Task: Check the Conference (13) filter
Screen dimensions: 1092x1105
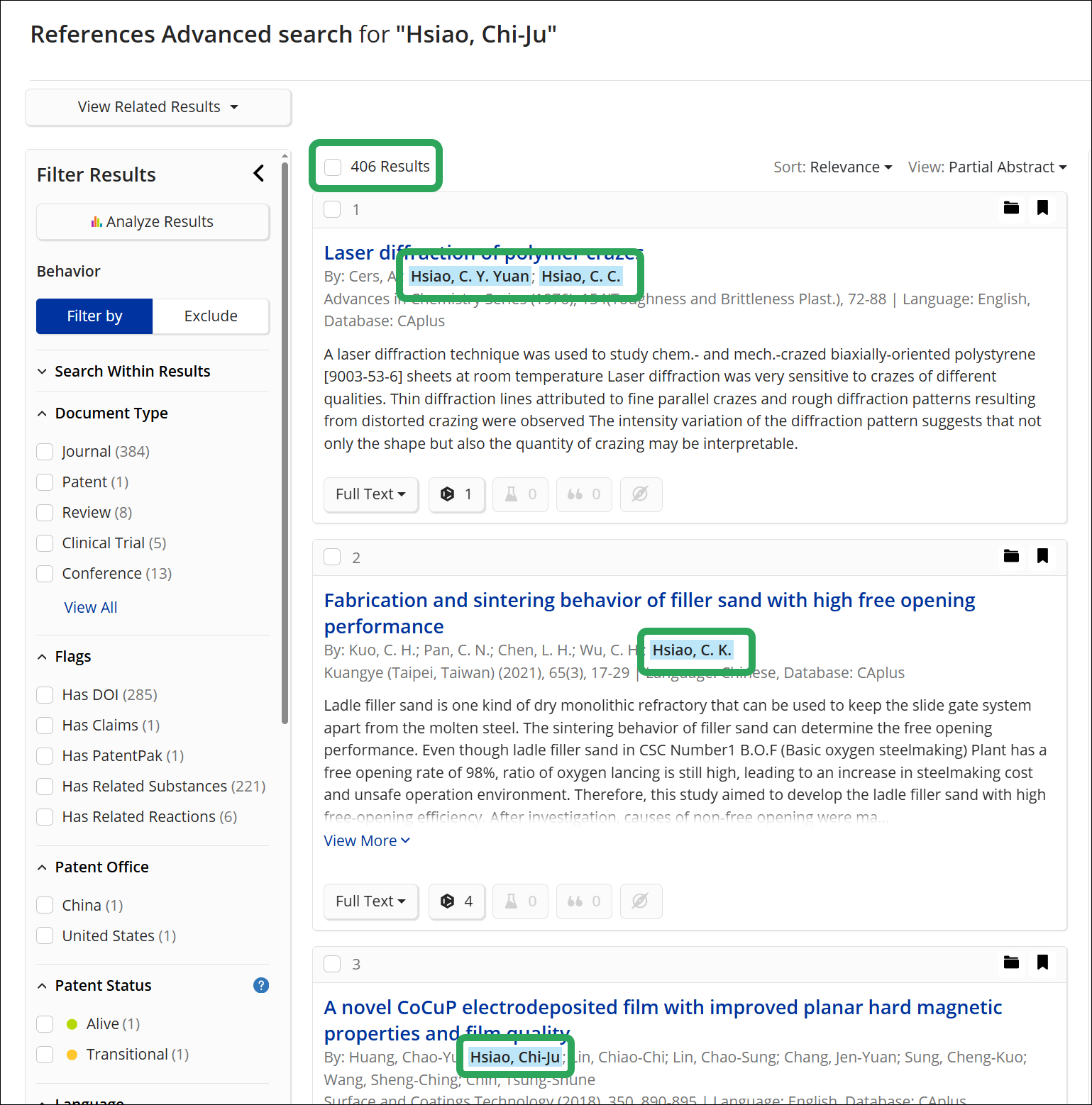Action: click(45, 574)
